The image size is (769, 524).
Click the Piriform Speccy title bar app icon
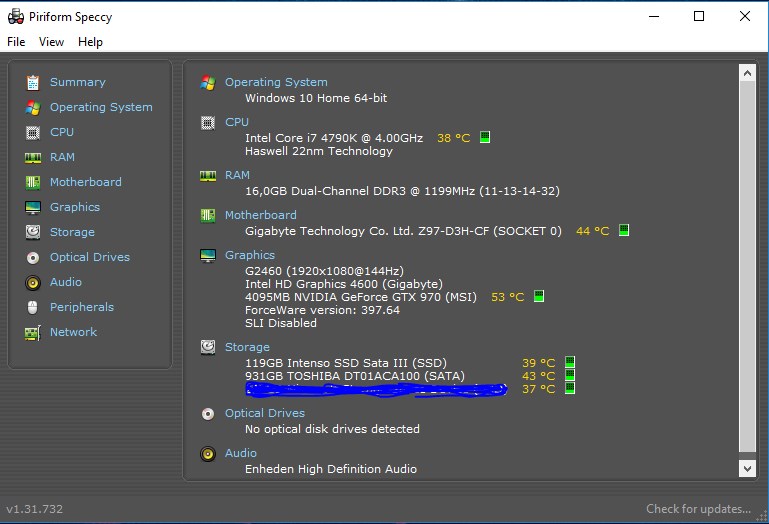[16, 17]
